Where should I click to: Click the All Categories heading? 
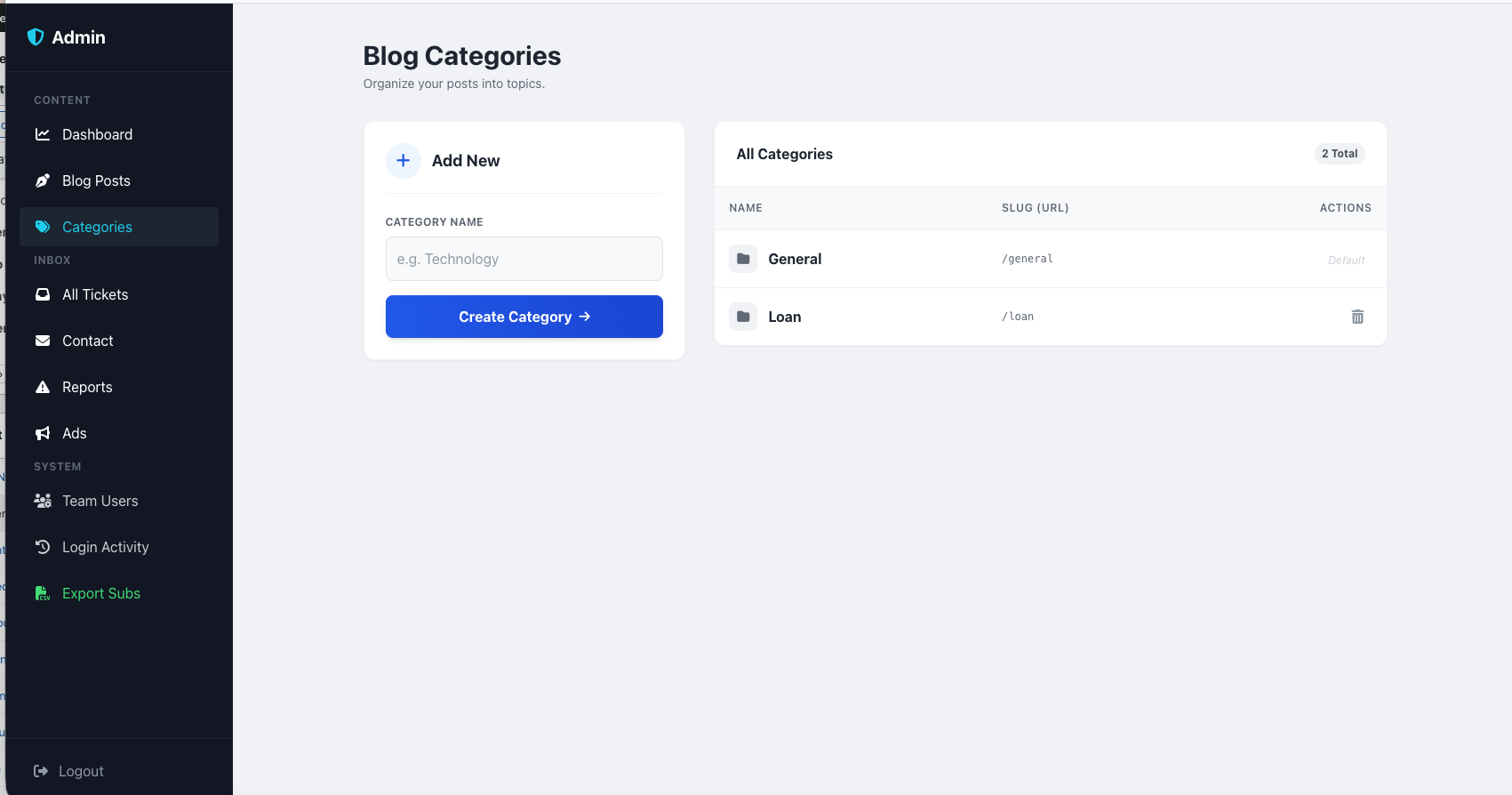785,154
